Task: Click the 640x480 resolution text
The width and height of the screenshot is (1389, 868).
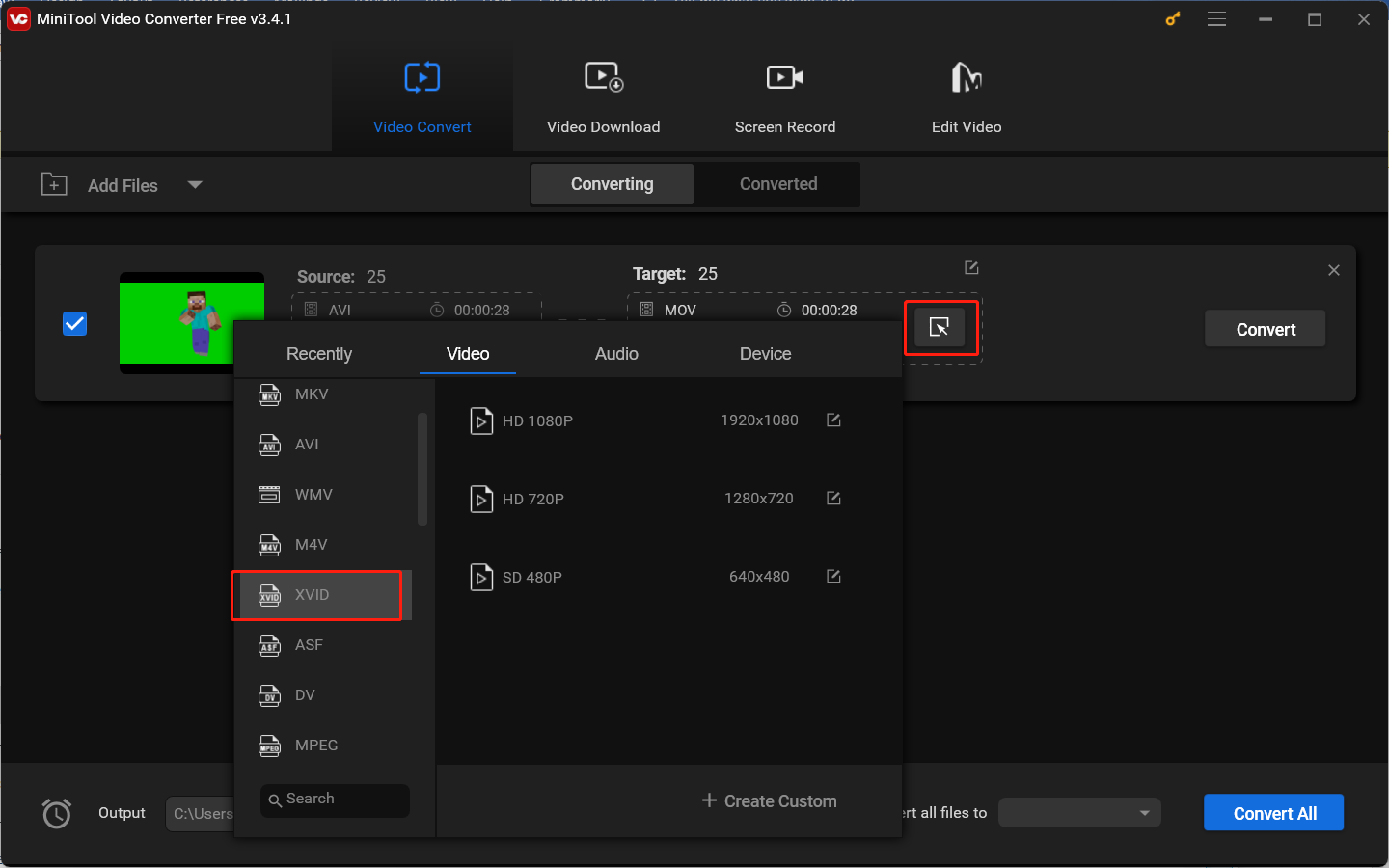Action: click(759, 577)
